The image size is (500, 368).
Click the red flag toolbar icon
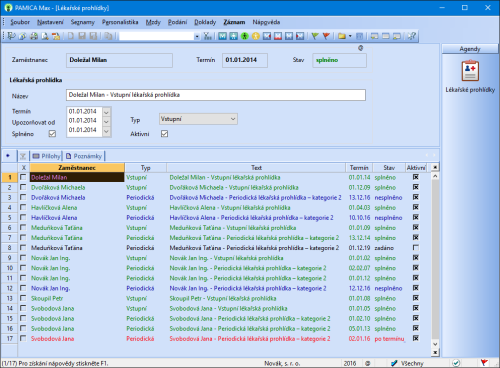[x=326, y=36]
